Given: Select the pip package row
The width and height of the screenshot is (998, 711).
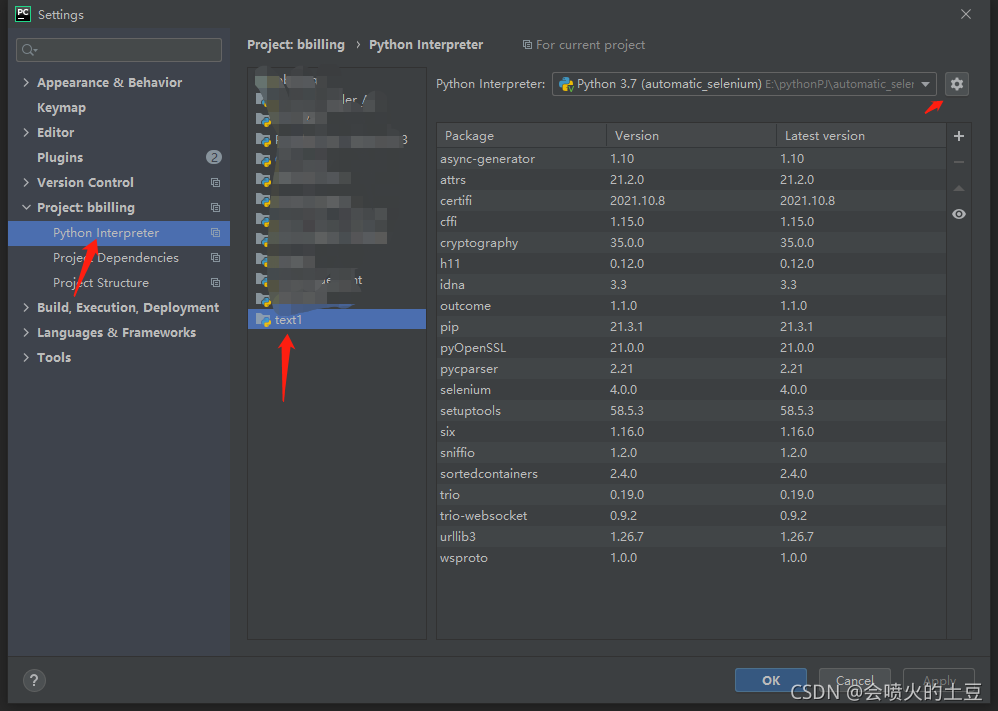Looking at the screenshot, I should [691, 327].
